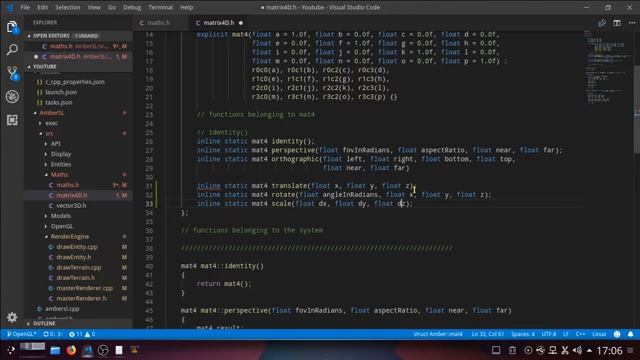Image resolution: width=640 pixels, height=360 pixels.
Task: Open the View menu
Action: [x=94, y=7]
